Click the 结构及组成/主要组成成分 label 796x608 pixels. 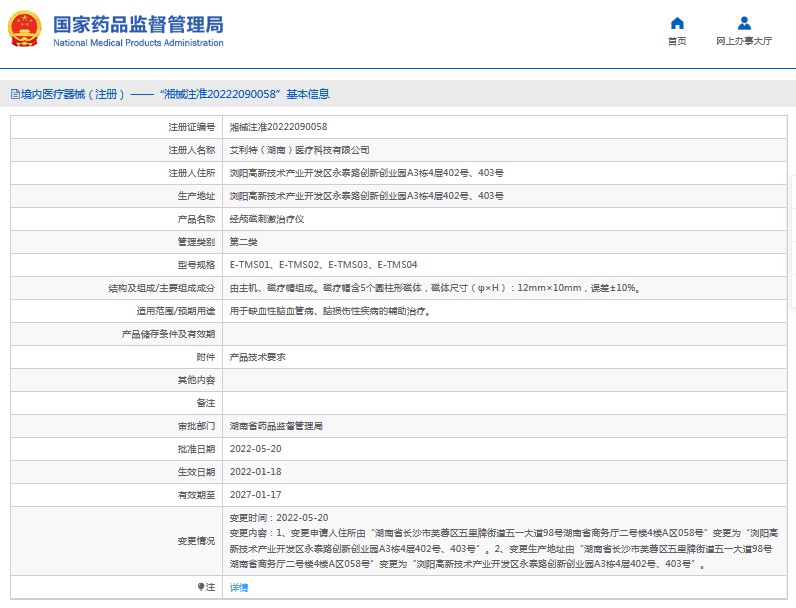(162, 288)
